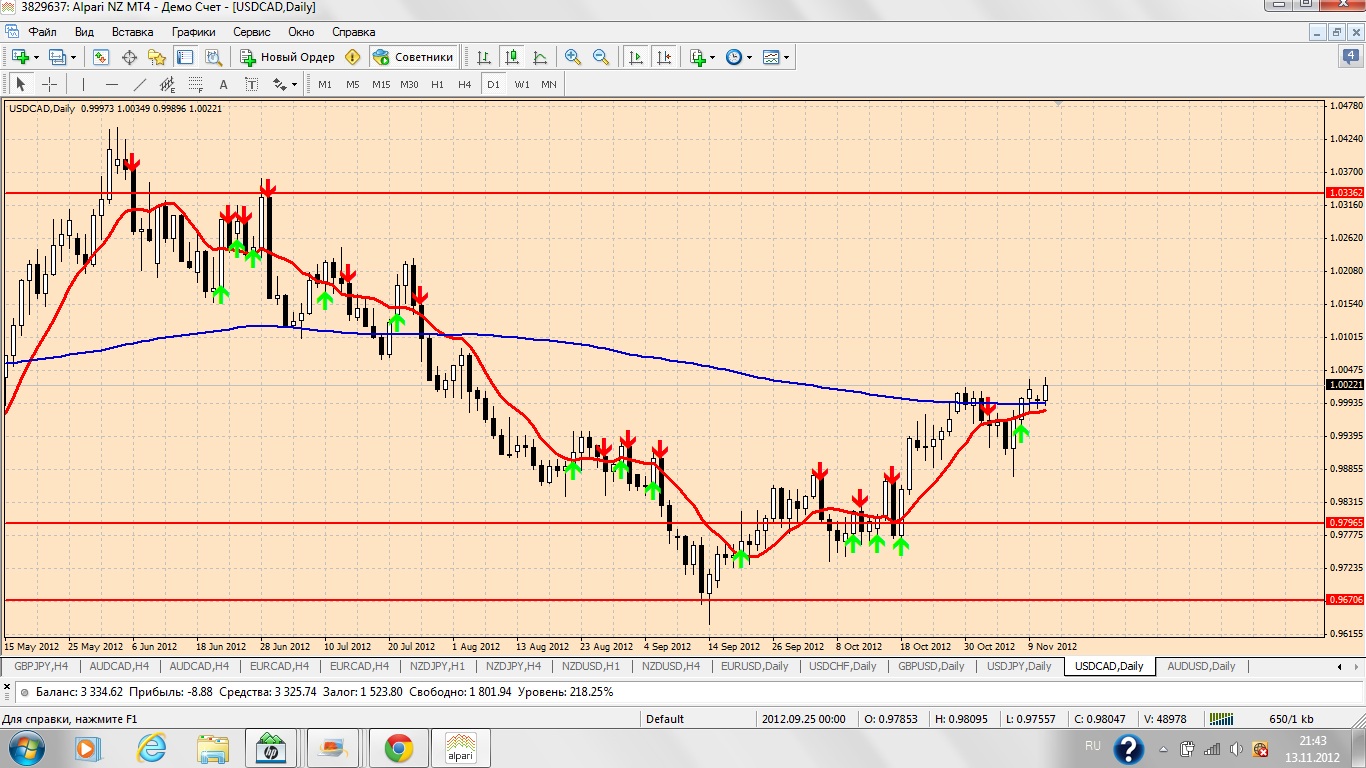The height and width of the screenshot is (768, 1366).
Task: Show the Navigator star-folder icon
Action: [157, 57]
